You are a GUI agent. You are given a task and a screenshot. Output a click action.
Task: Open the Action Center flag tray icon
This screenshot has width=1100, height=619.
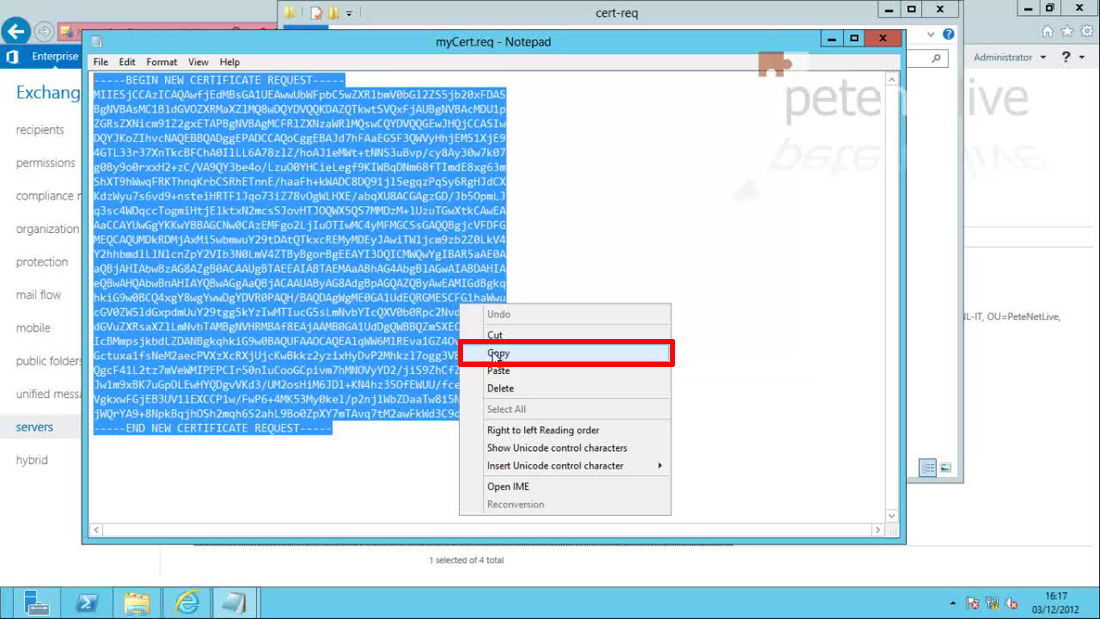pos(972,603)
